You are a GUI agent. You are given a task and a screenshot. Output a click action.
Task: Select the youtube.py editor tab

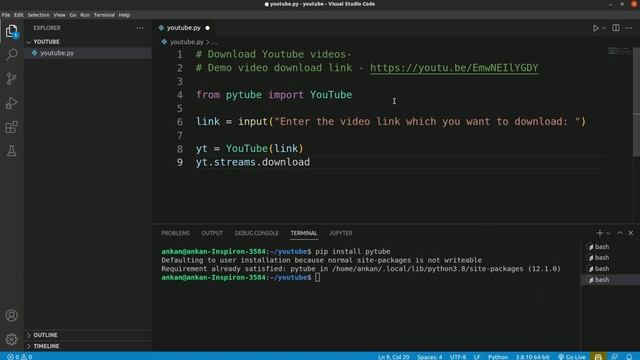184,28
